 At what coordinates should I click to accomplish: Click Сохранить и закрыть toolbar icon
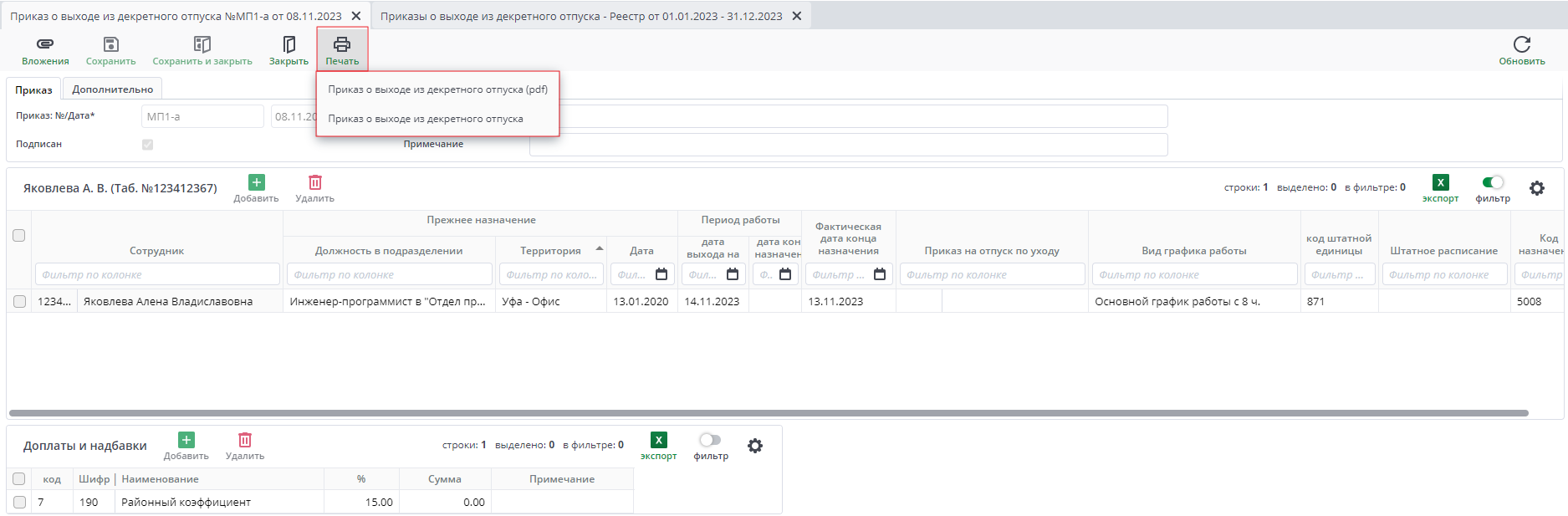[x=202, y=44]
